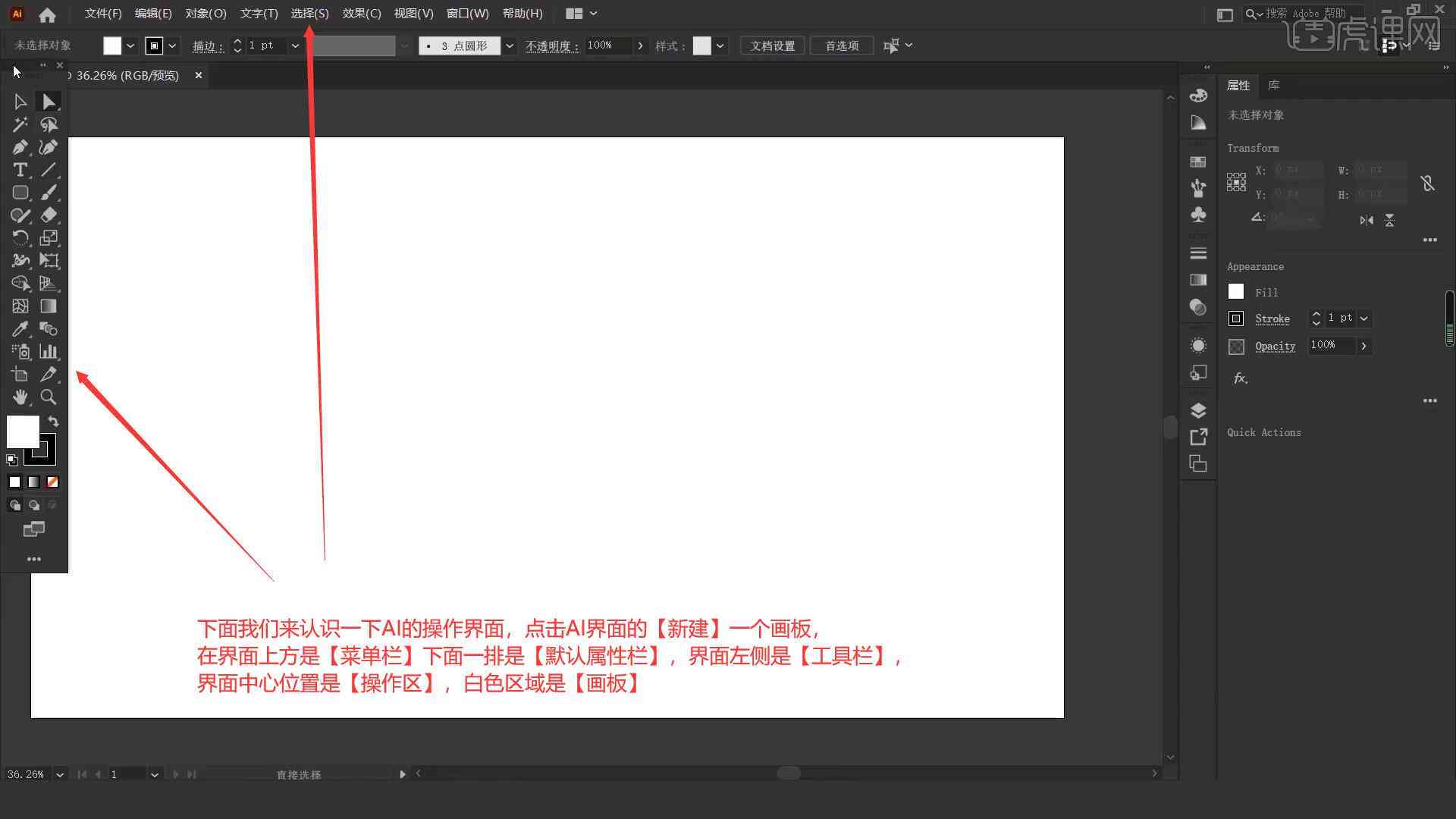Expand the 3点圆形 shape dropdown
The width and height of the screenshot is (1456, 819).
509,46
